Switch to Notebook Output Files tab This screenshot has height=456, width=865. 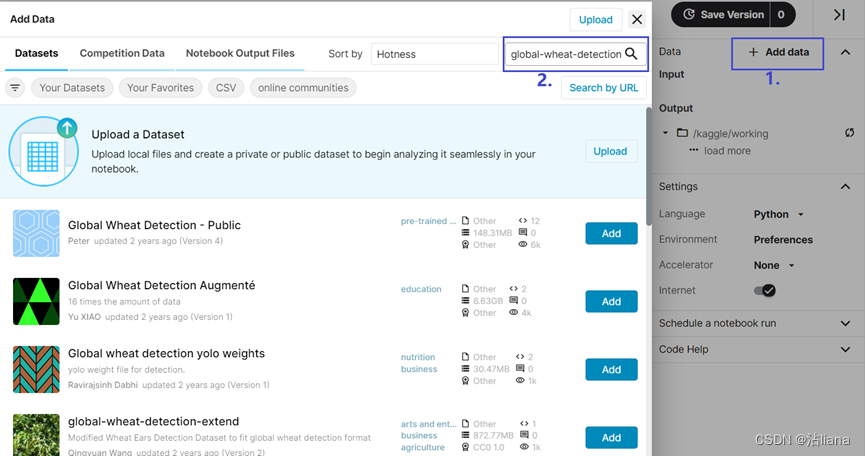click(240, 53)
